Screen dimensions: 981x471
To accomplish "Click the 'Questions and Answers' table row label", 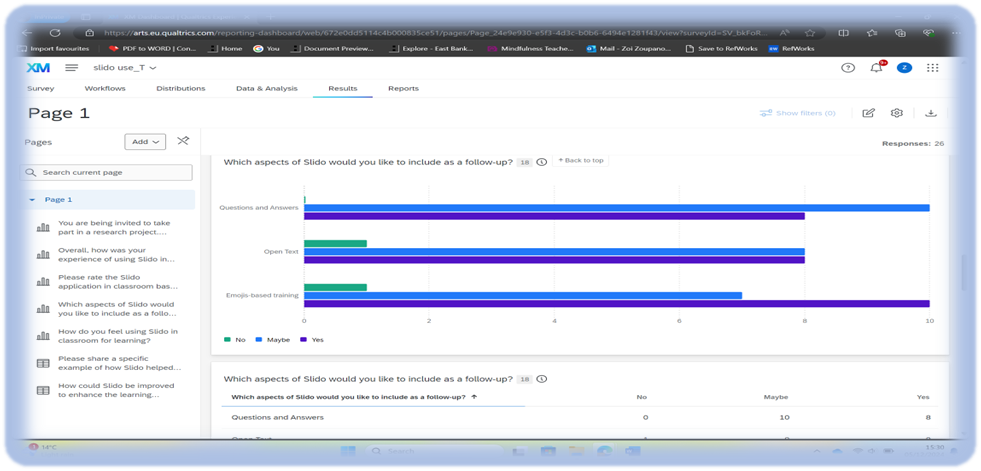I will click(x=278, y=417).
